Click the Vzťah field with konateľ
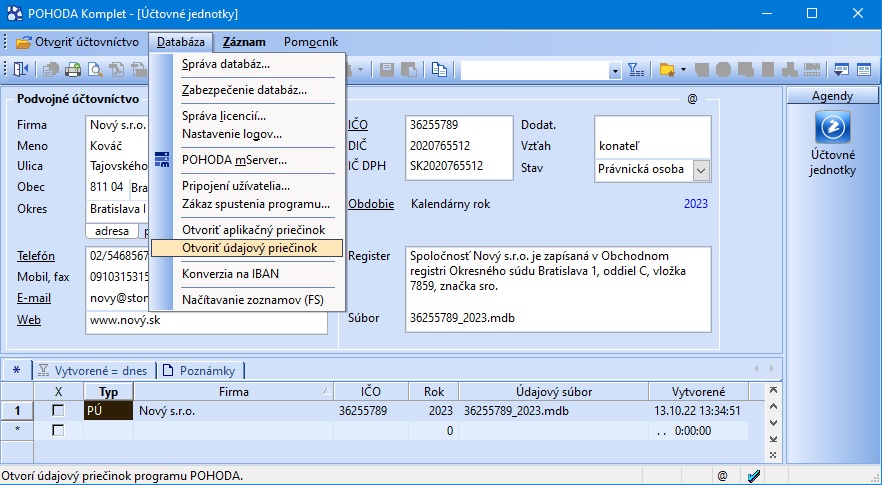882x485 pixels. pyautogui.click(x=652, y=146)
